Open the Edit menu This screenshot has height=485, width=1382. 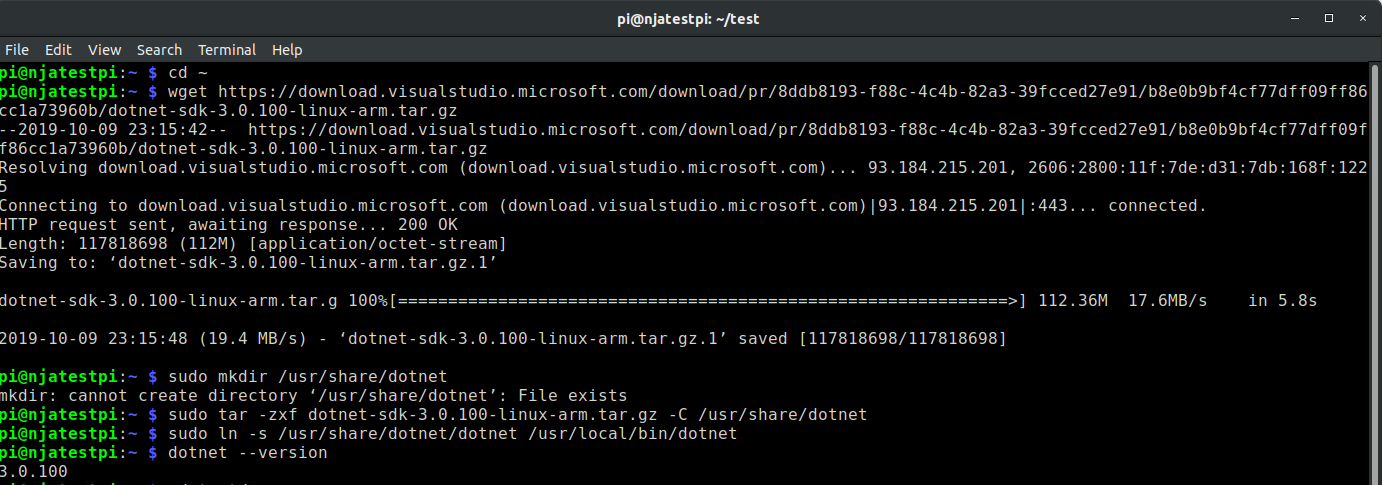(x=58, y=50)
